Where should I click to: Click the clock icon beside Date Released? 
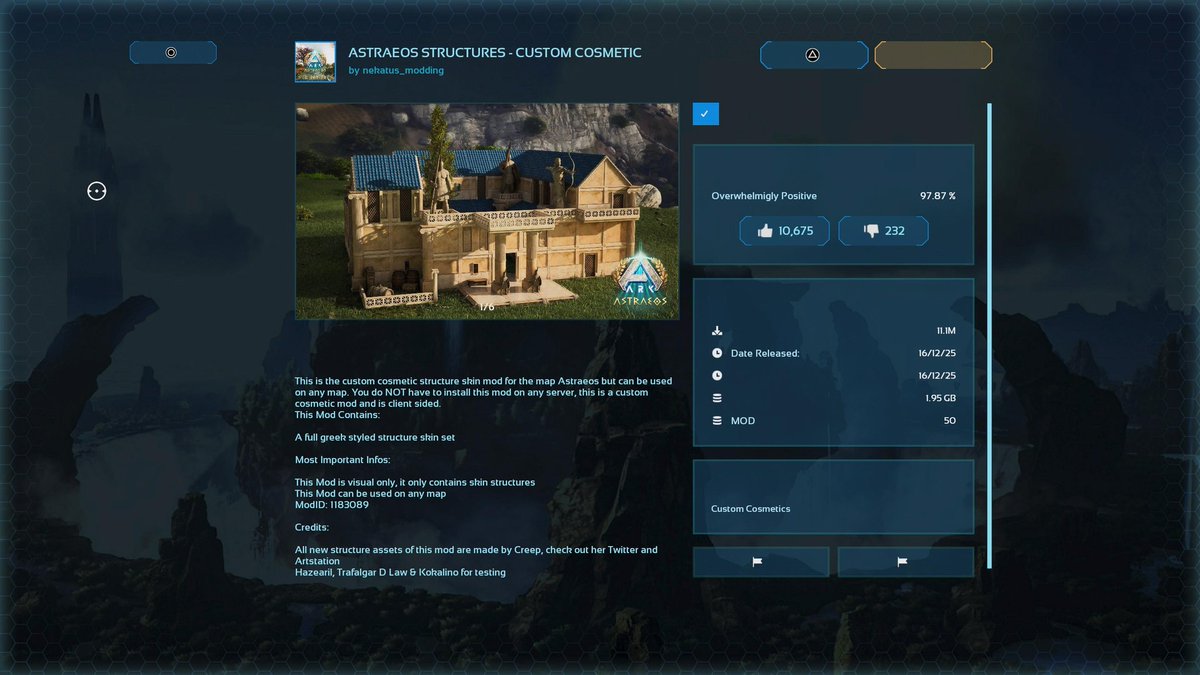point(717,353)
